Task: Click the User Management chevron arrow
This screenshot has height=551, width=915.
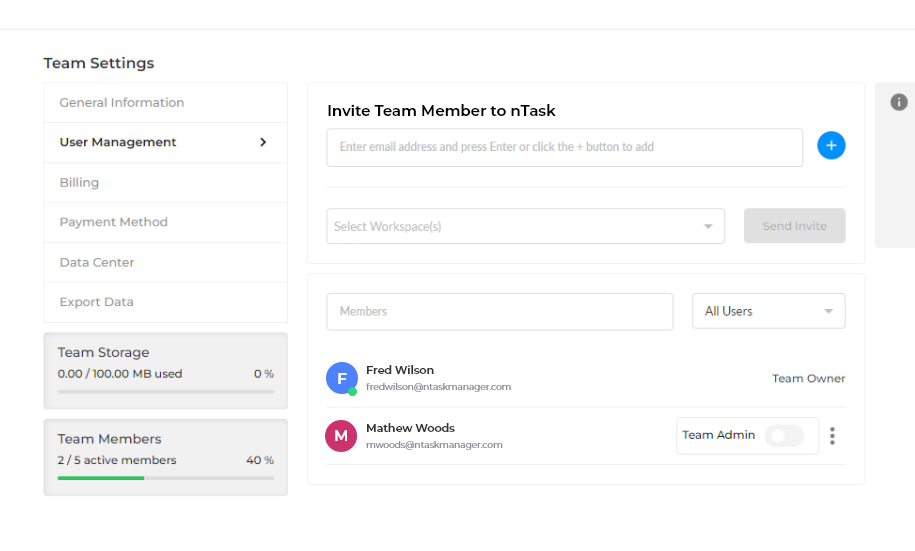Action: point(263,142)
